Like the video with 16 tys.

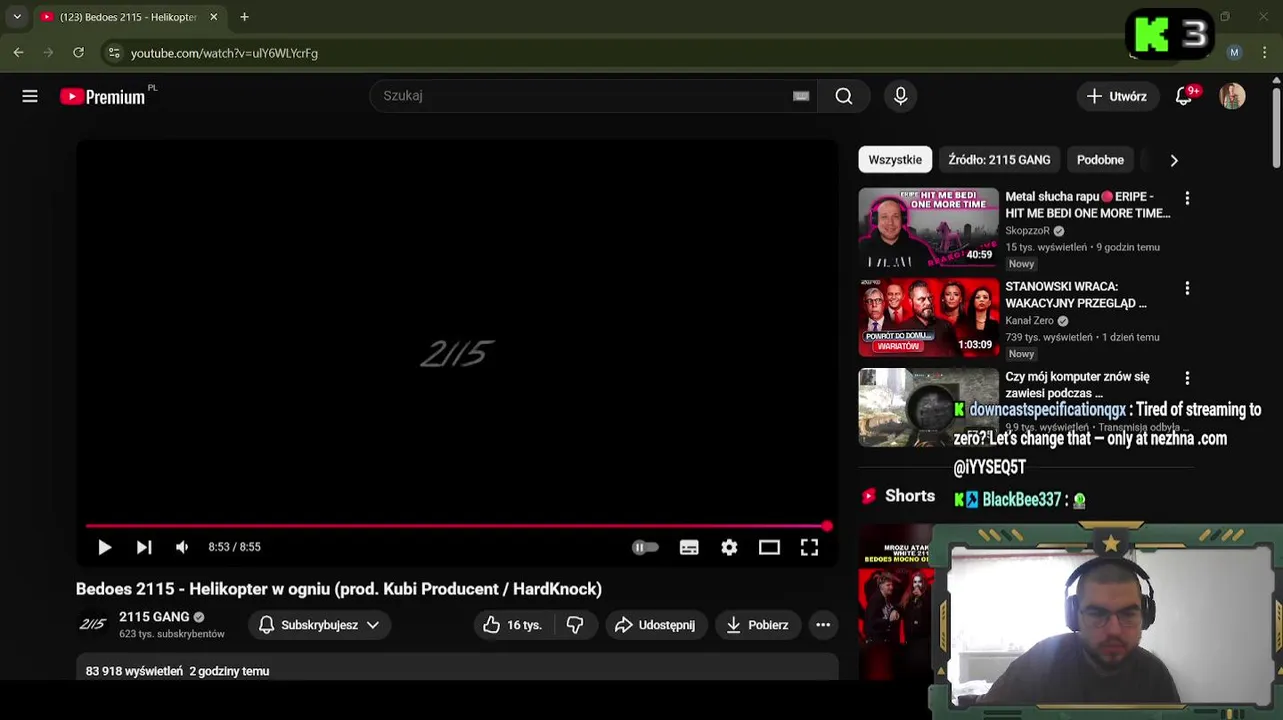[x=512, y=625]
